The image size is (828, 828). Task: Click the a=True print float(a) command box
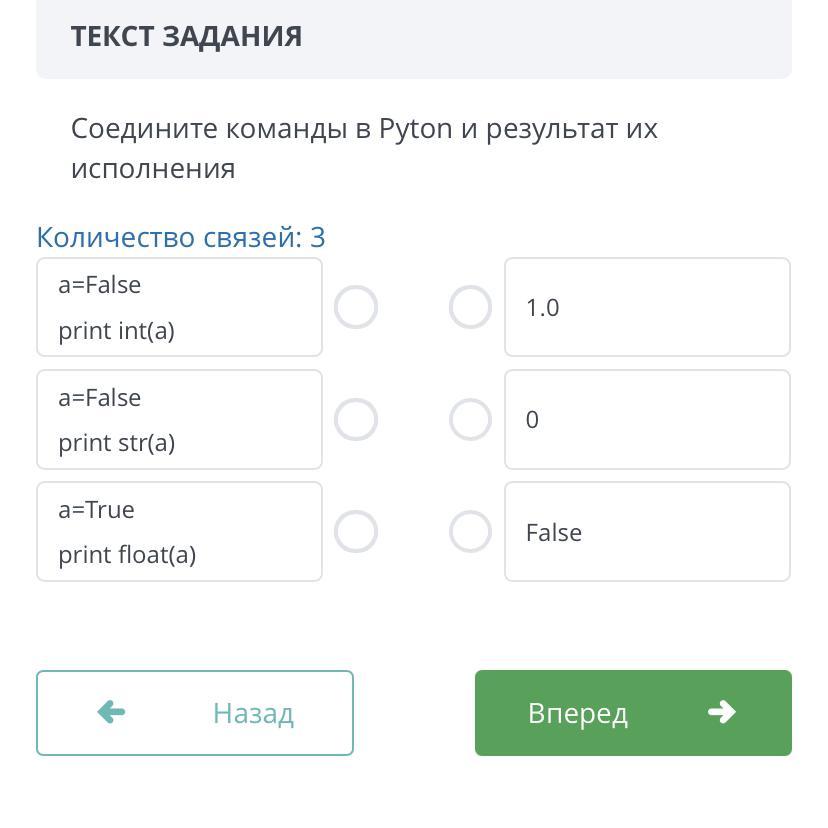click(x=179, y=532)
